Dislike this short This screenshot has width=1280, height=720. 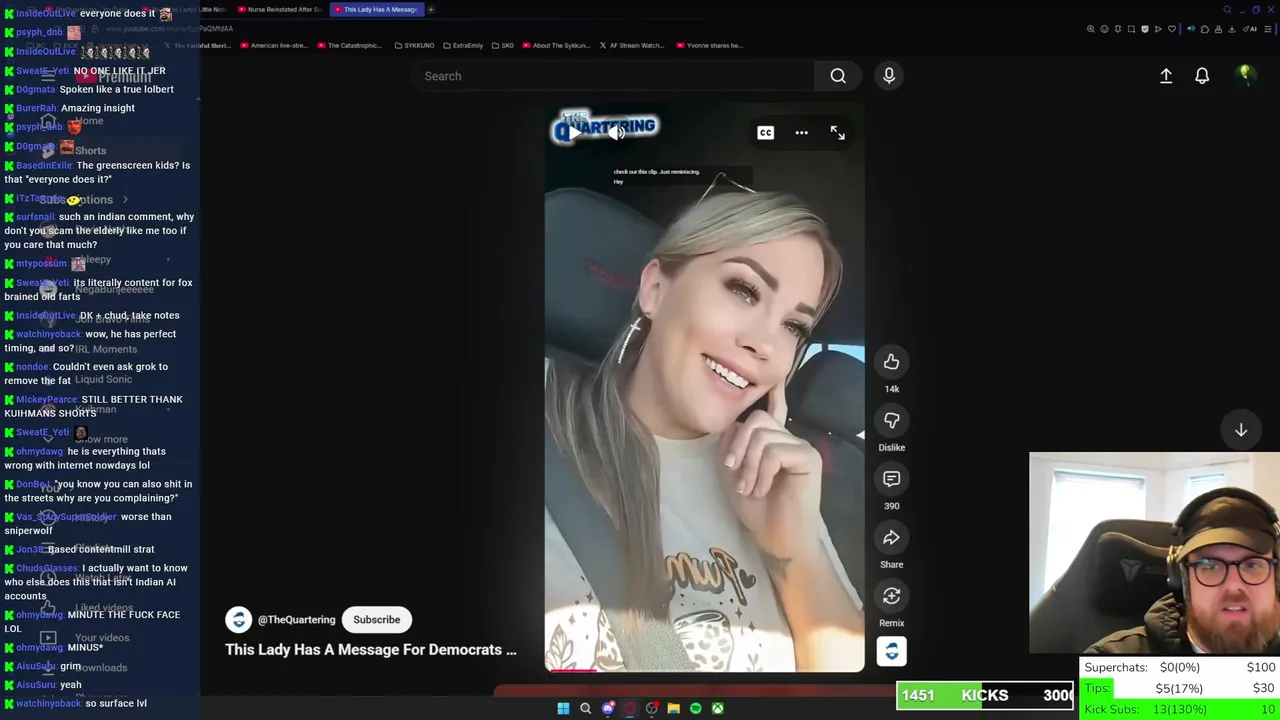891,421
